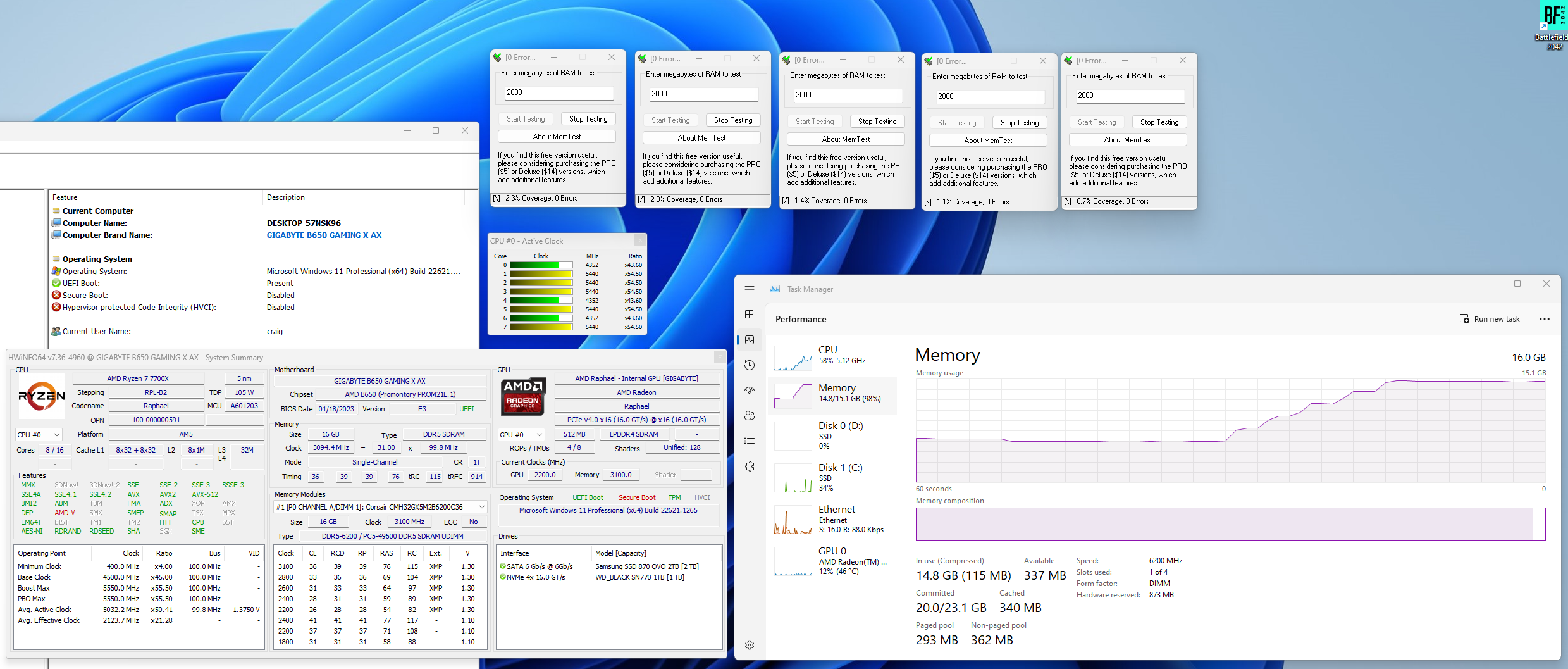Click Core 4 clock bar in Active Clock window
Viewport: 1568px width, 669px height.
coord(541,301)
